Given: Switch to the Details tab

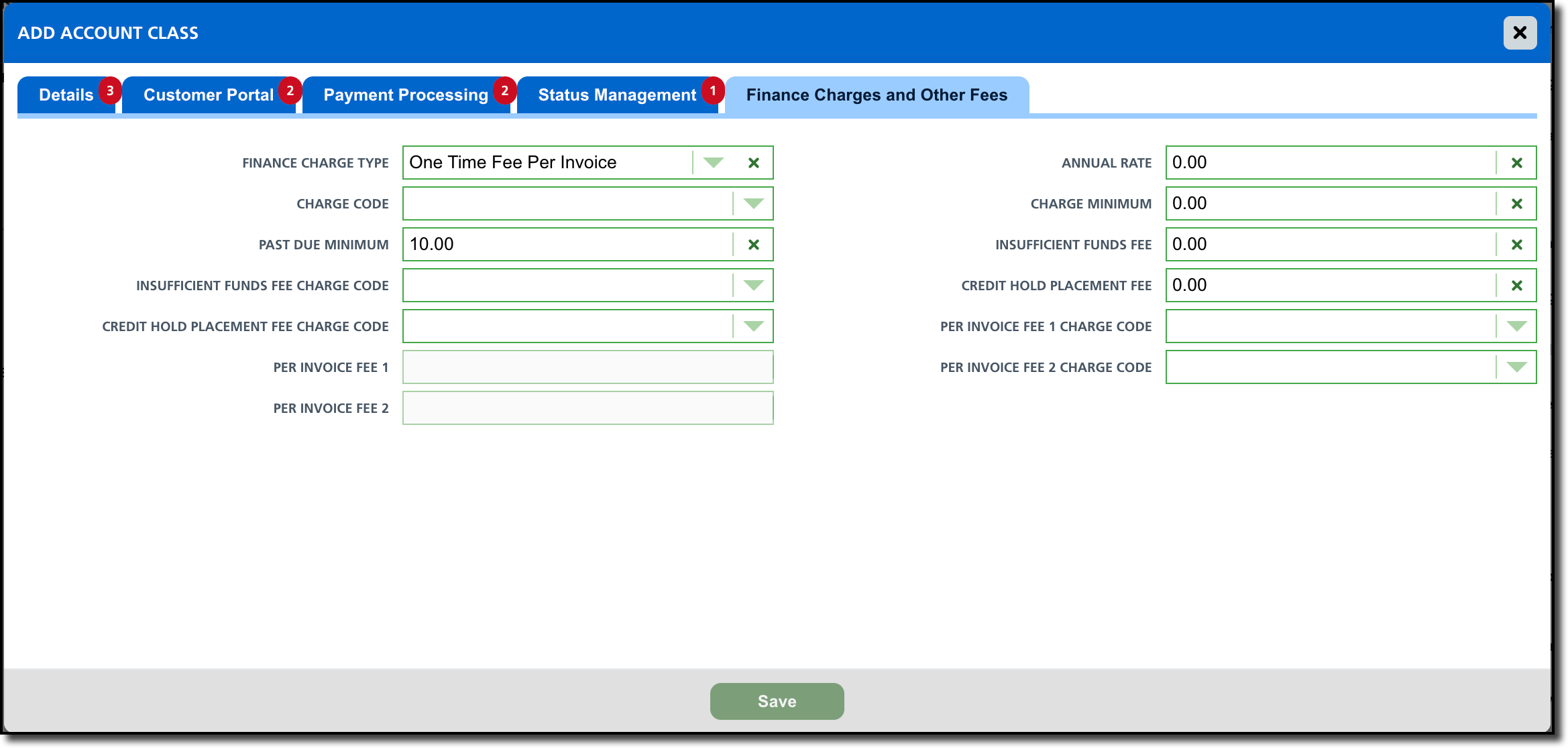Looking at the screenshot, I should click(x=66, y=95).
